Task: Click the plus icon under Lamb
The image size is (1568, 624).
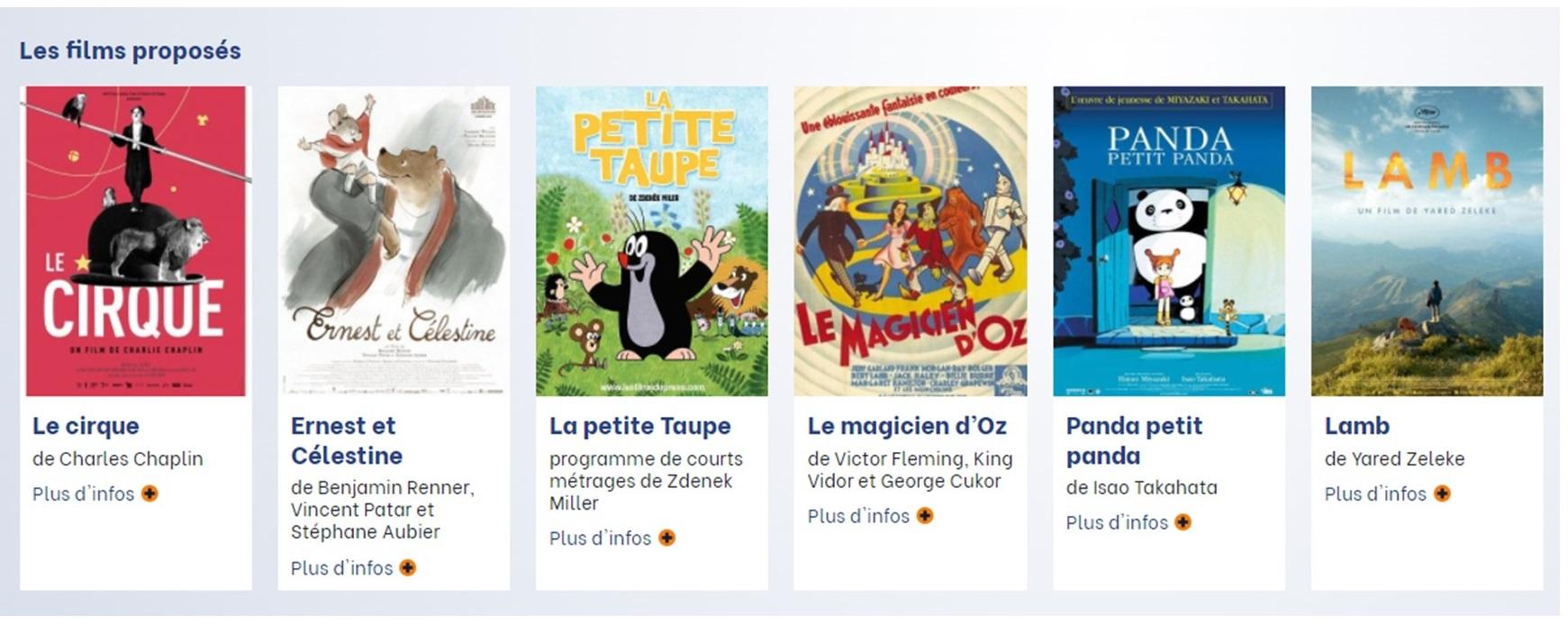Action: [1442, 493]
